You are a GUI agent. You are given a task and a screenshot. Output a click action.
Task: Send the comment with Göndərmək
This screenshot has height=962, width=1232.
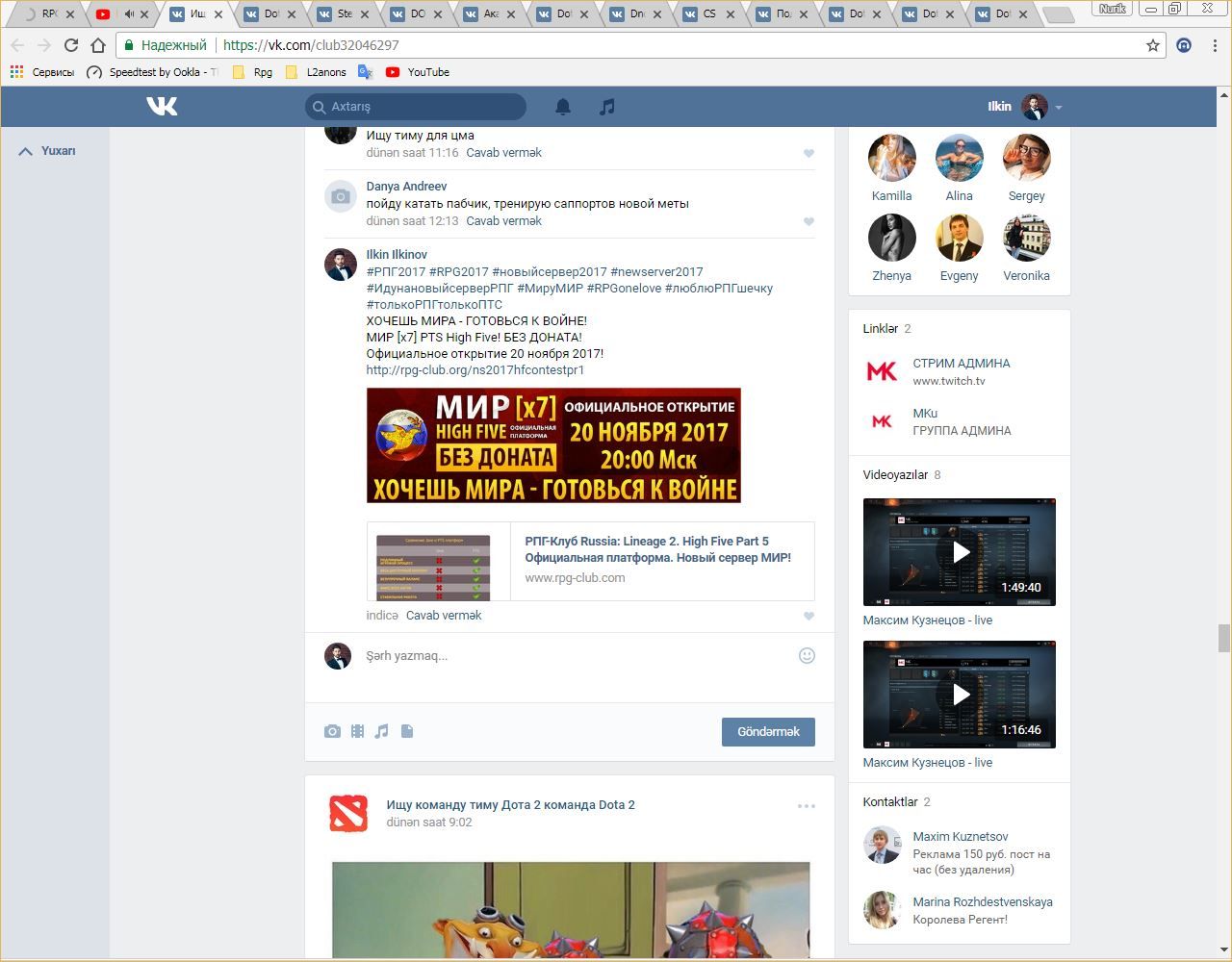click(768, 732)
